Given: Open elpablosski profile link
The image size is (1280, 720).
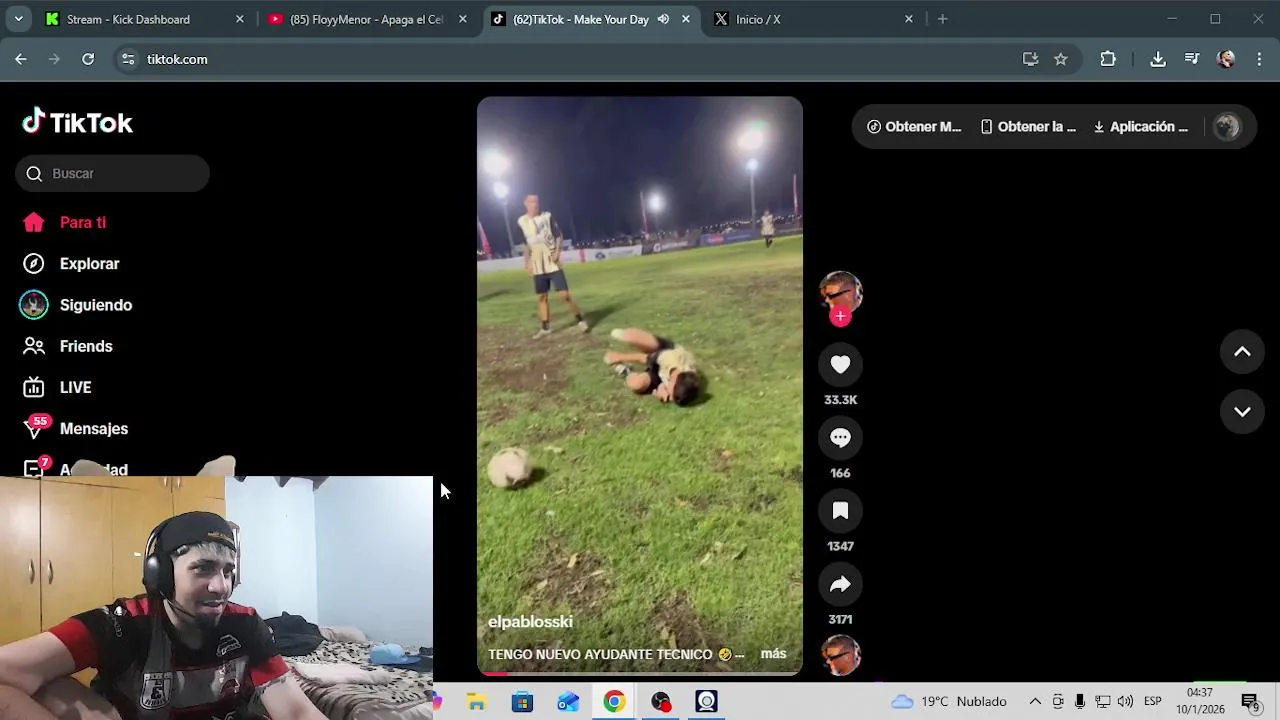Looking at the screenshot, I should [530, 622].
